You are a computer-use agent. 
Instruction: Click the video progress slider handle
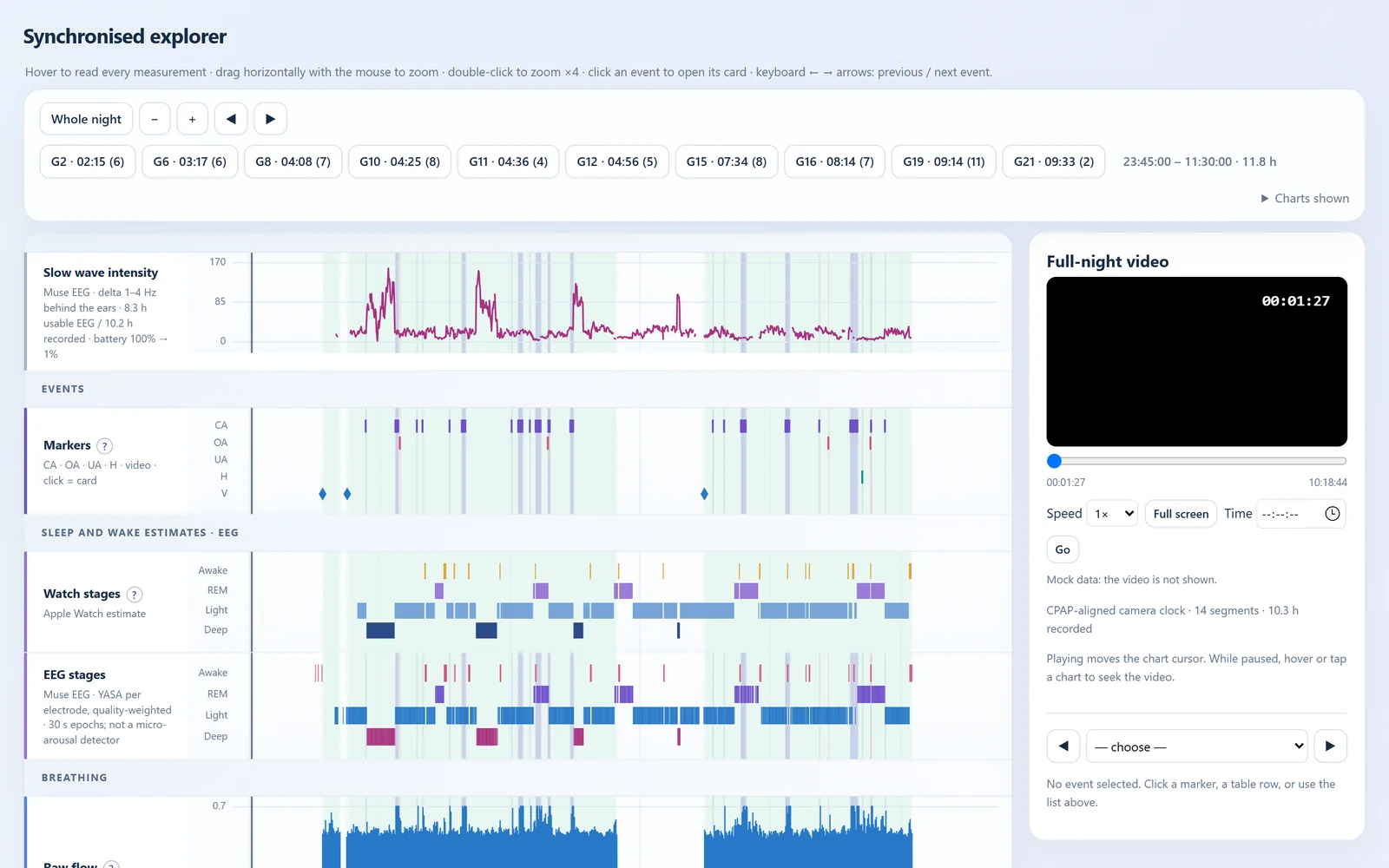1054,461
